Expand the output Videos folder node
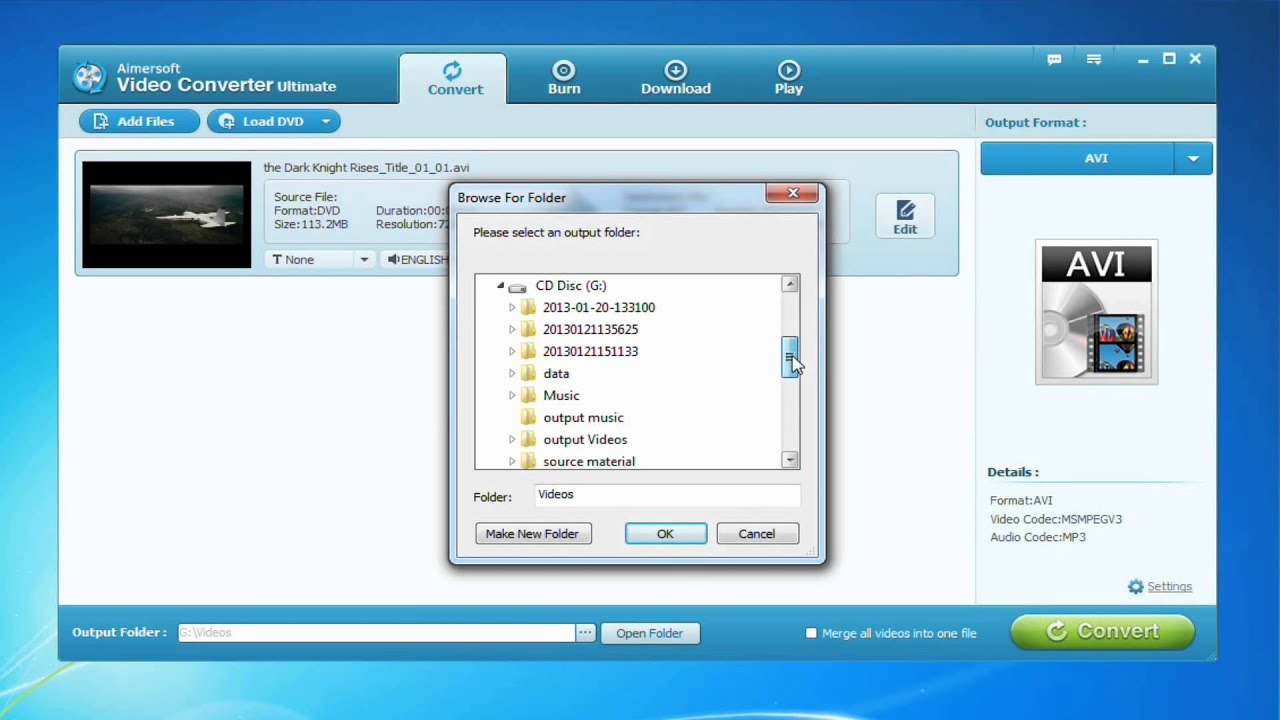This screenshot has height=720, width=1280. [x=512, y=440]
